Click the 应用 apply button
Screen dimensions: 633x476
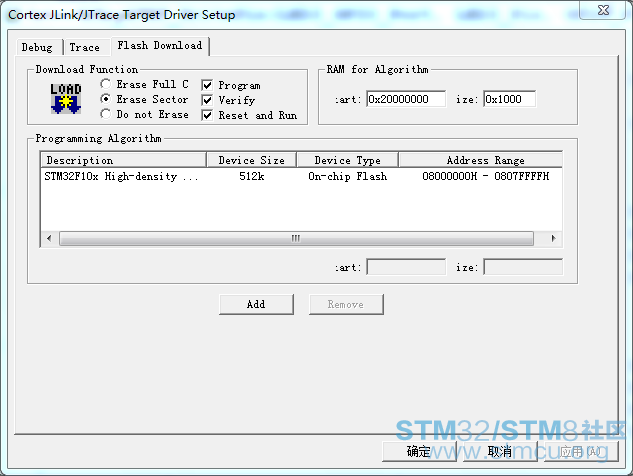581,451
